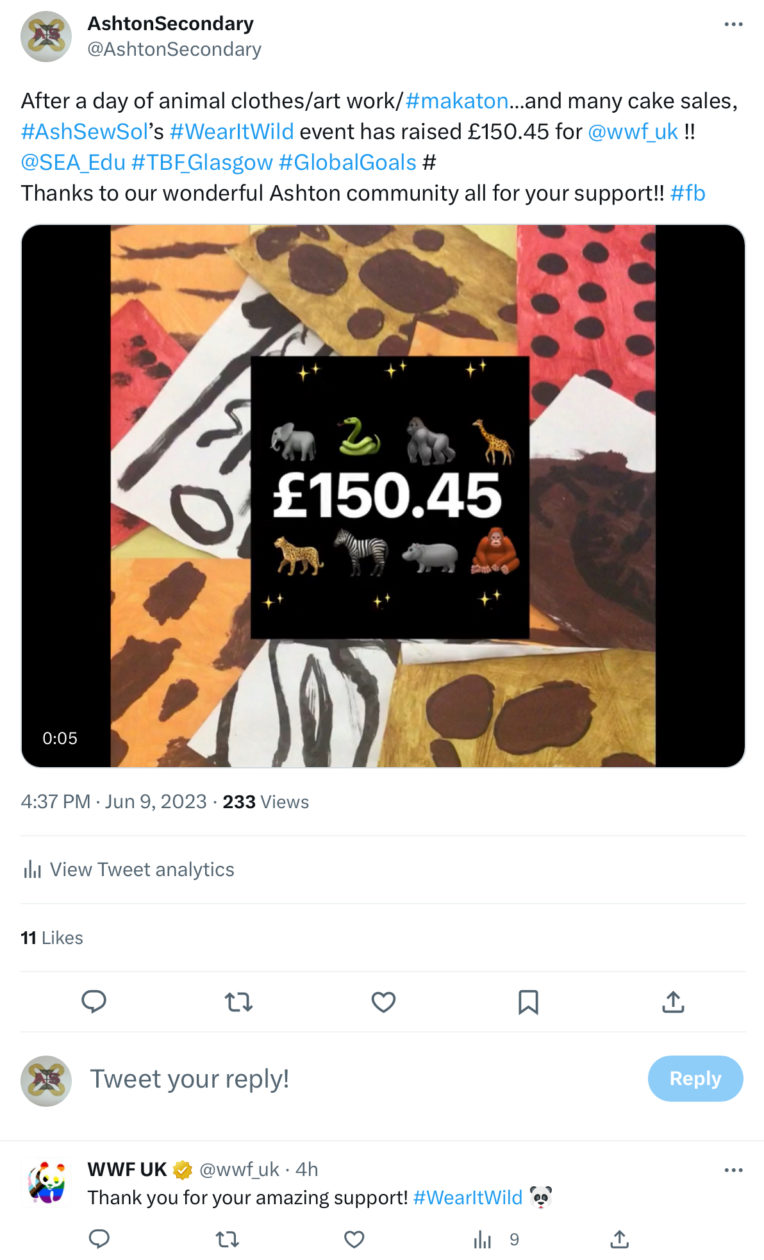This screenshot has width=764, height=1260.
Task: Play the £150.45 animal print video
Action: (383, 496)
